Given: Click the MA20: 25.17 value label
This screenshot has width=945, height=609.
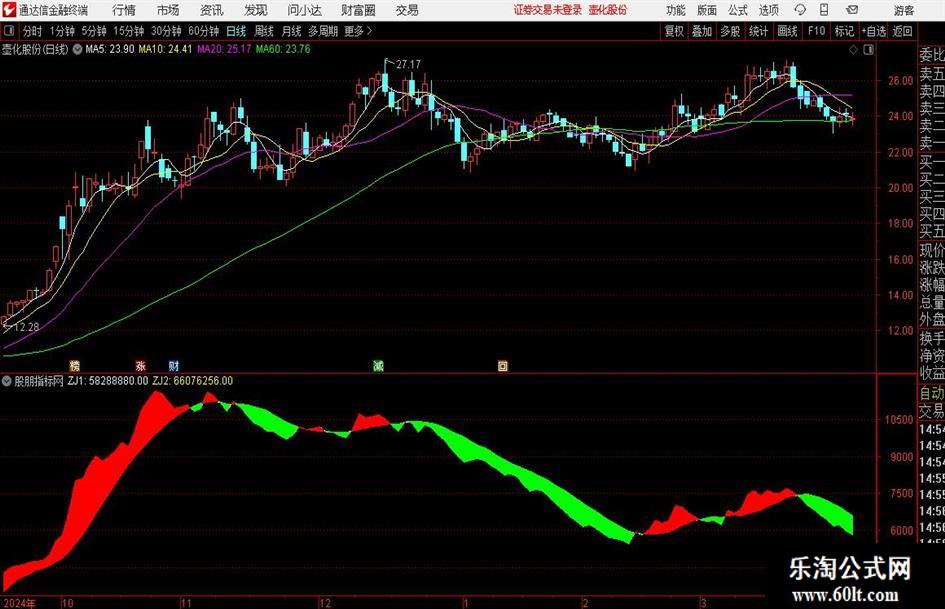Looking at the screenshot, I should [x=224, y=49].
